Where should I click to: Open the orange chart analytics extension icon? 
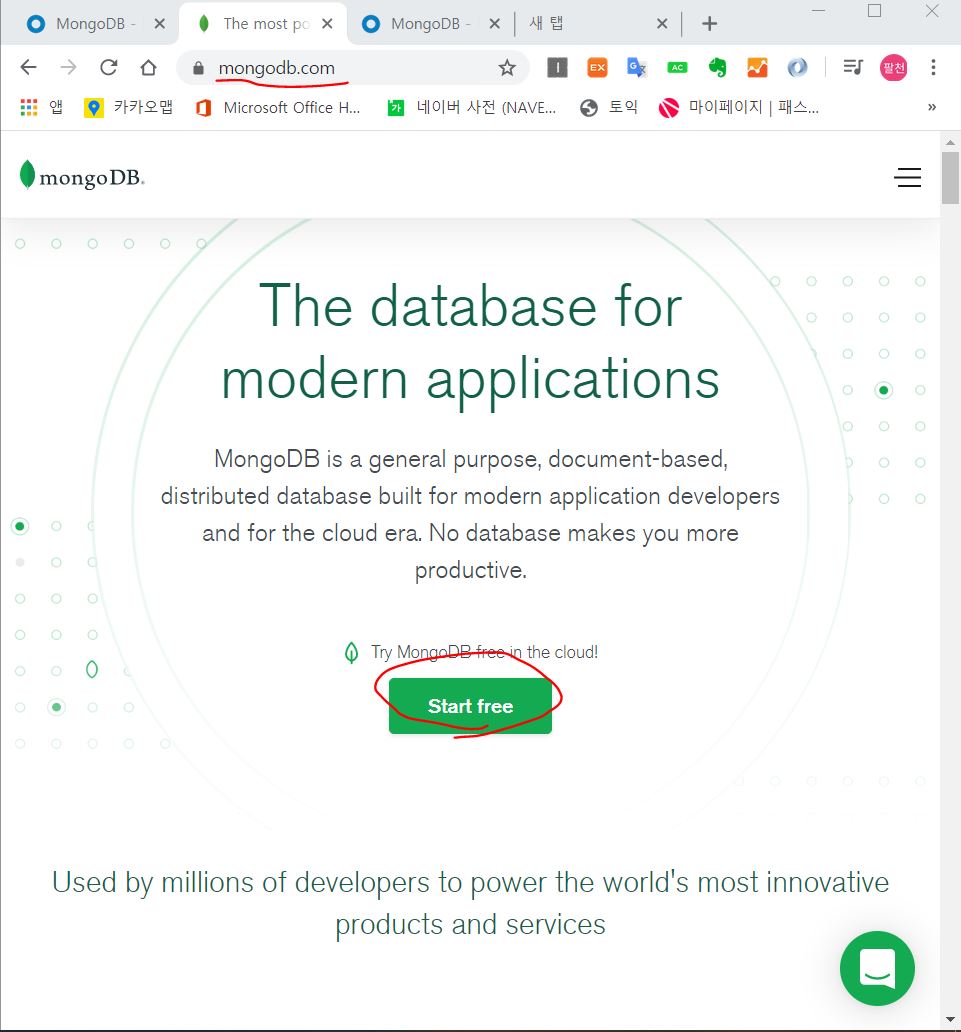point(757,67)
